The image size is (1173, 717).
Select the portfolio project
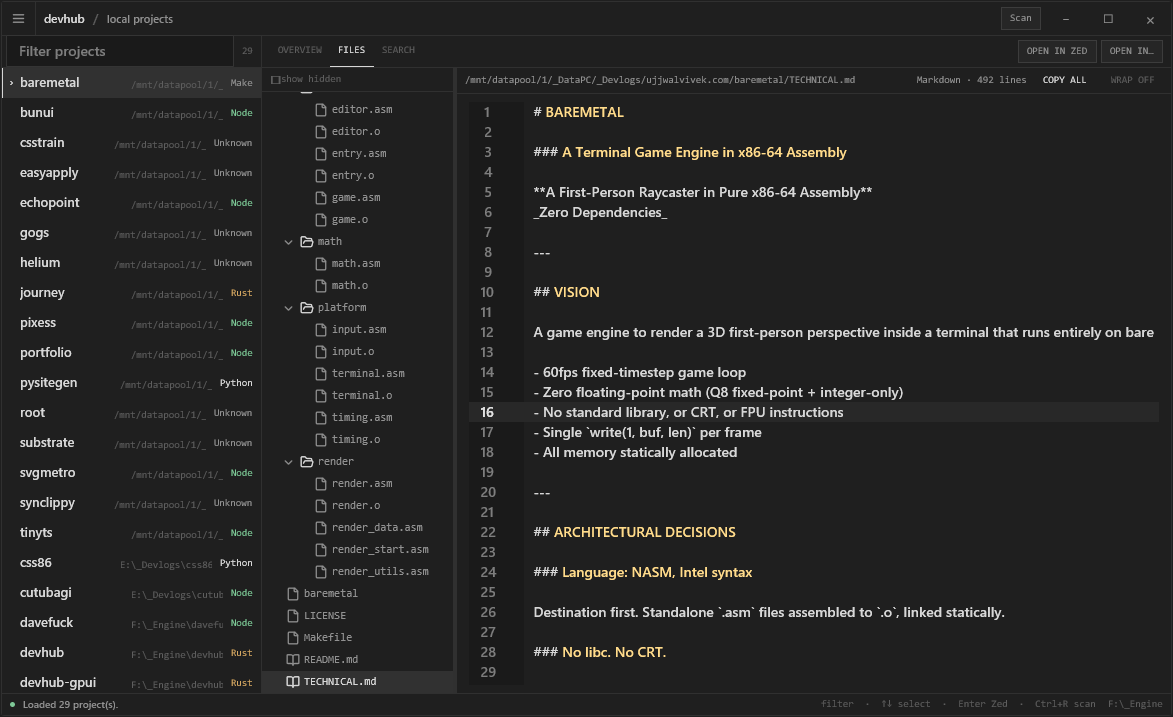131,353
